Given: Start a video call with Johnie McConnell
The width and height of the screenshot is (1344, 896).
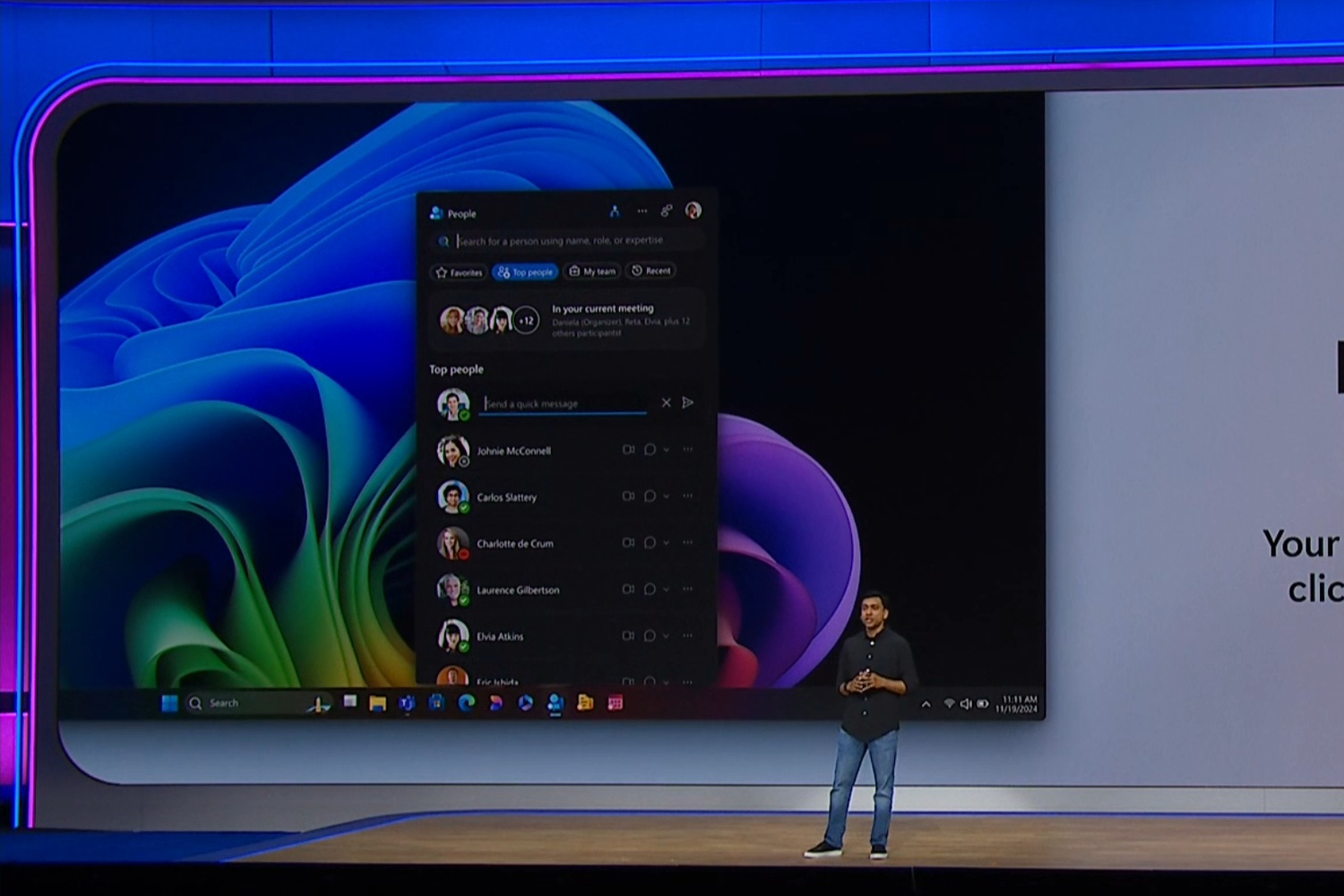Looking at the screenshot, I should tap(628, 450).
